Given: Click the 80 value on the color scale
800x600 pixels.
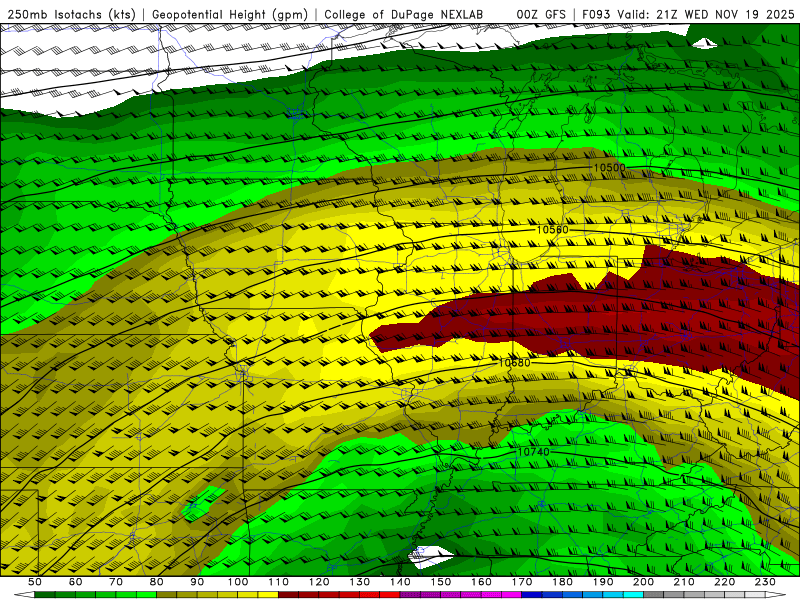Looking at the screenshot, I should coord(157,582).
